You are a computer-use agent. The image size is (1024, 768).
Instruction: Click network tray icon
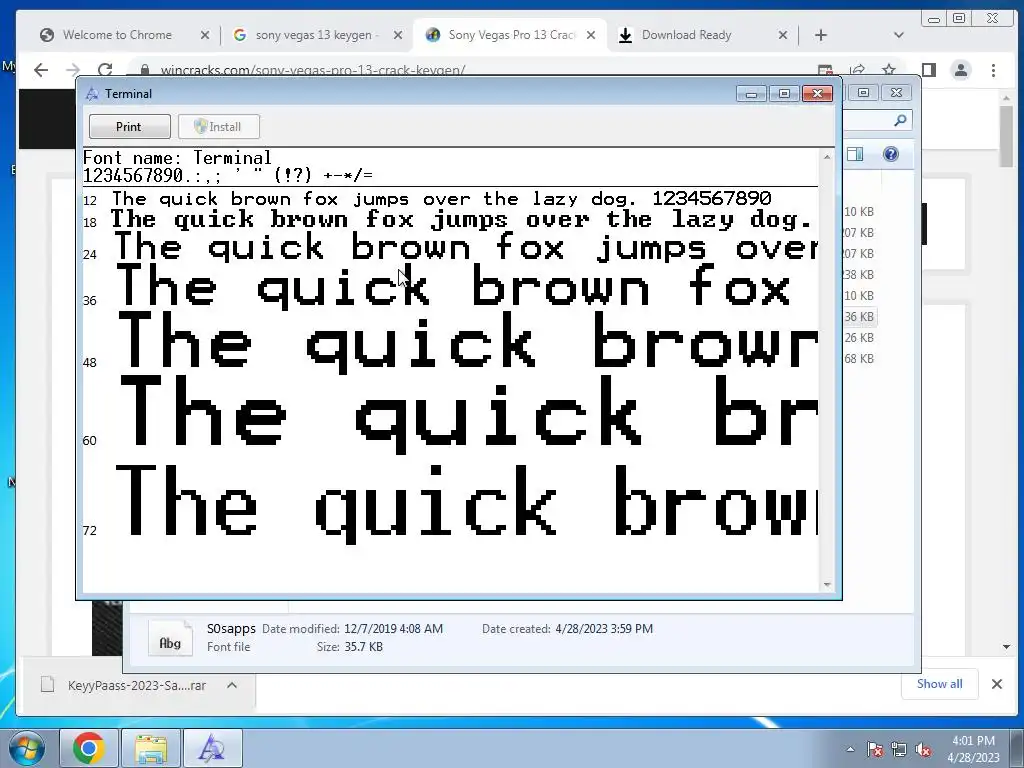(899, 749)
